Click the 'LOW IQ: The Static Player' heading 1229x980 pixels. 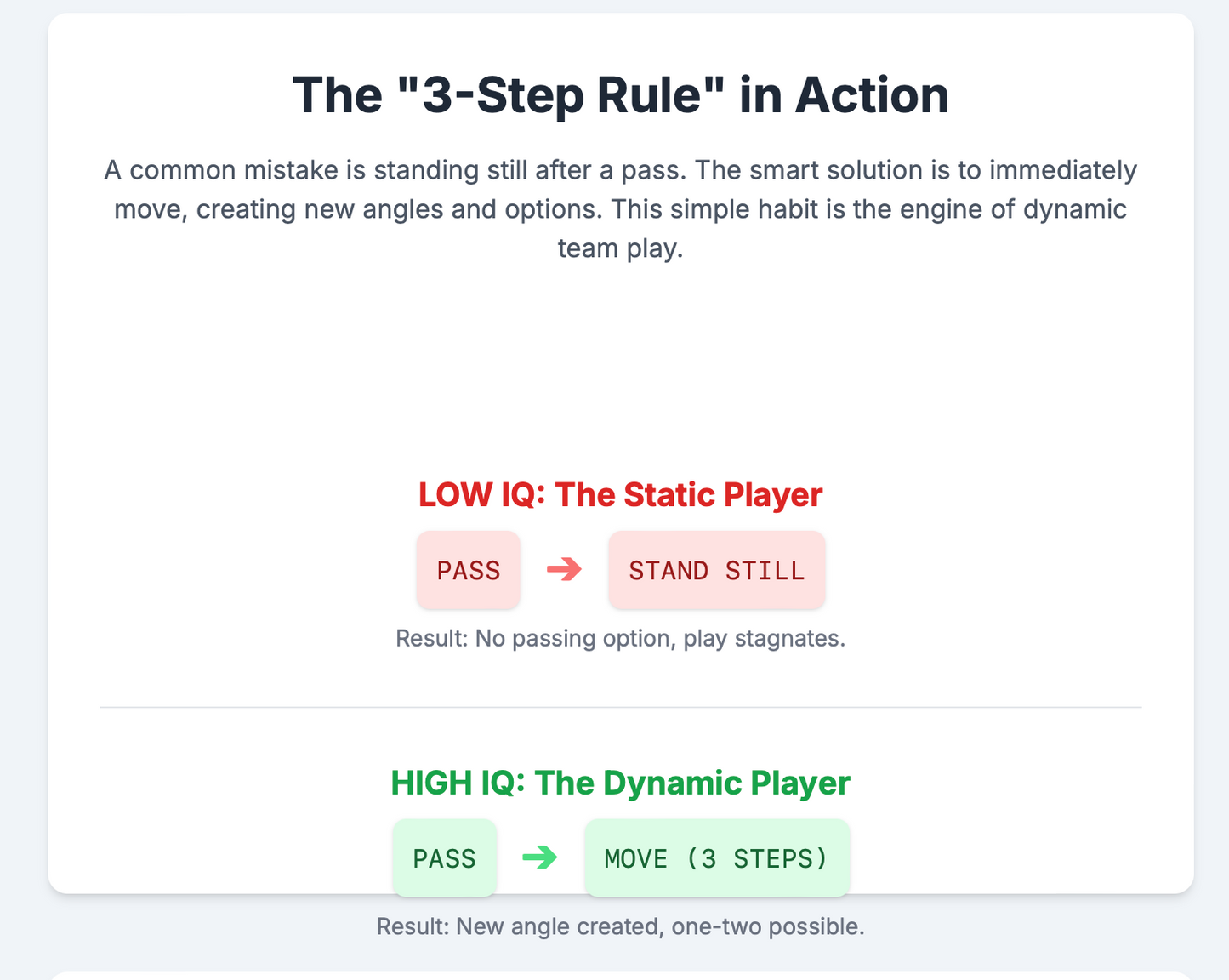click(621, 494)
